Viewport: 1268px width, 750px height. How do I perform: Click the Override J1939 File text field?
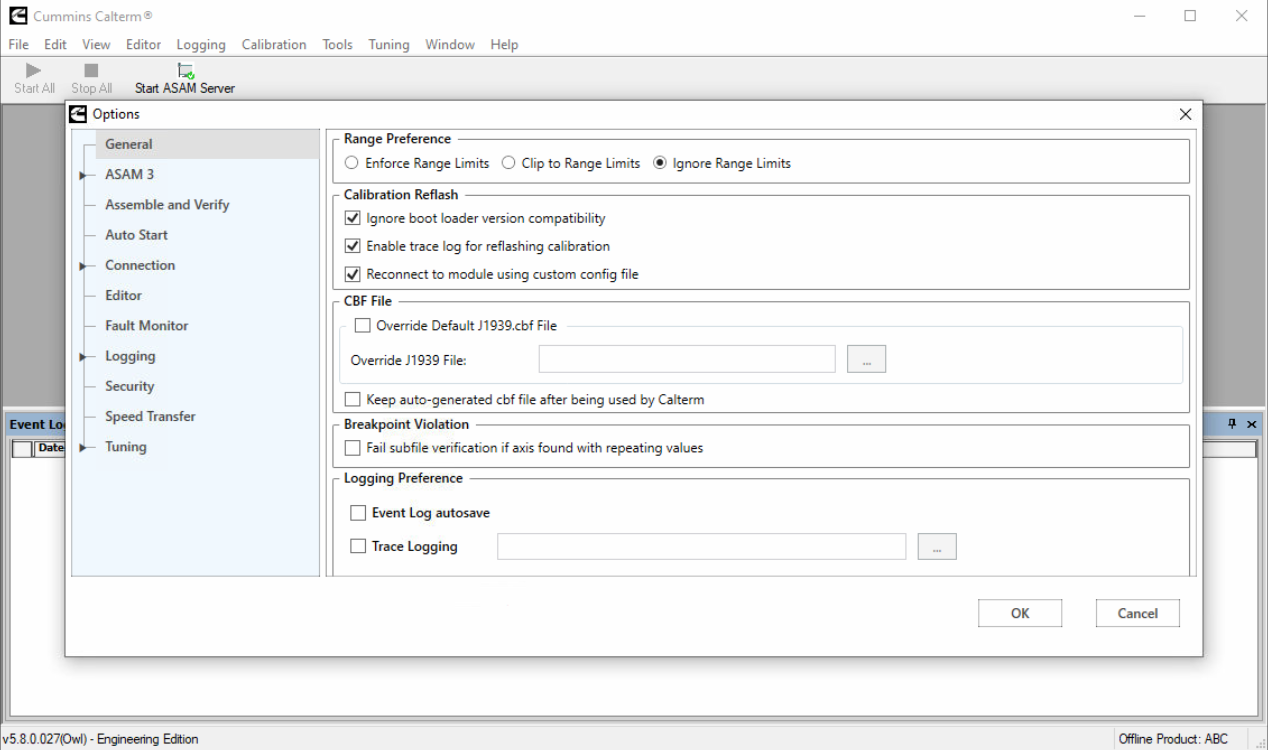pyautogui.click(x=686, y=359)
